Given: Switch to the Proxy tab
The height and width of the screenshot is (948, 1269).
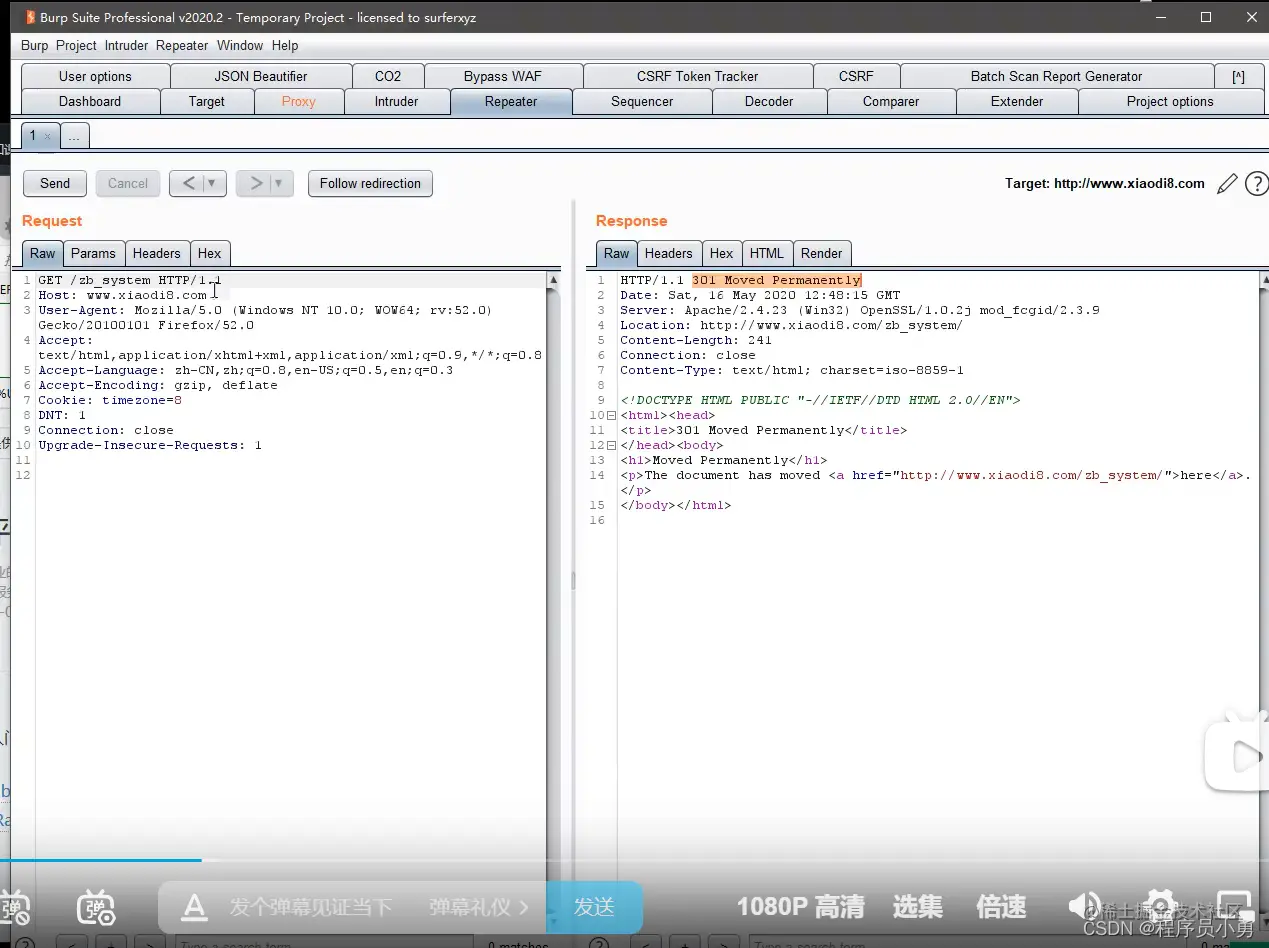Looking at the screenshot, I should click(298, 101).
